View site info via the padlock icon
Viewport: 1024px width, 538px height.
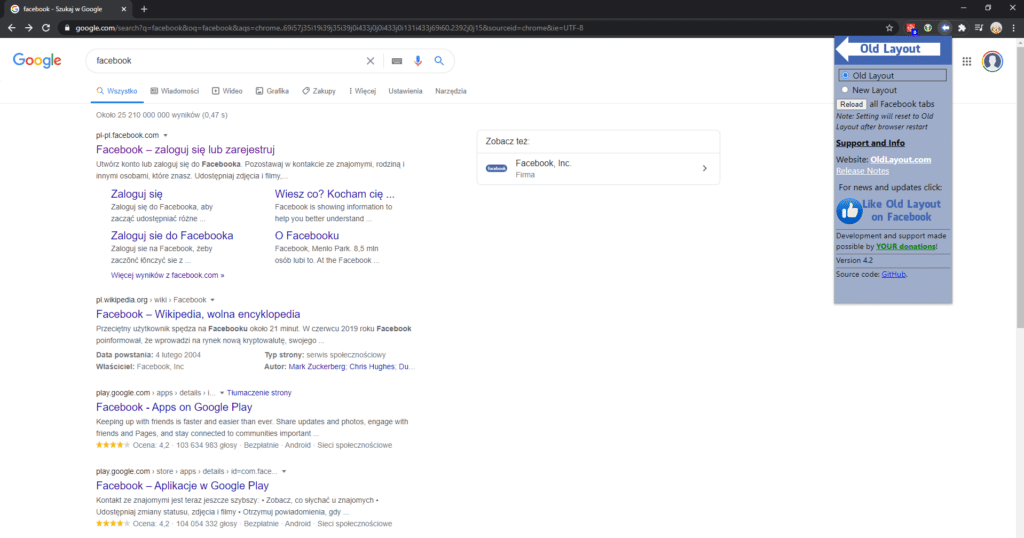(x=66, y=28)
